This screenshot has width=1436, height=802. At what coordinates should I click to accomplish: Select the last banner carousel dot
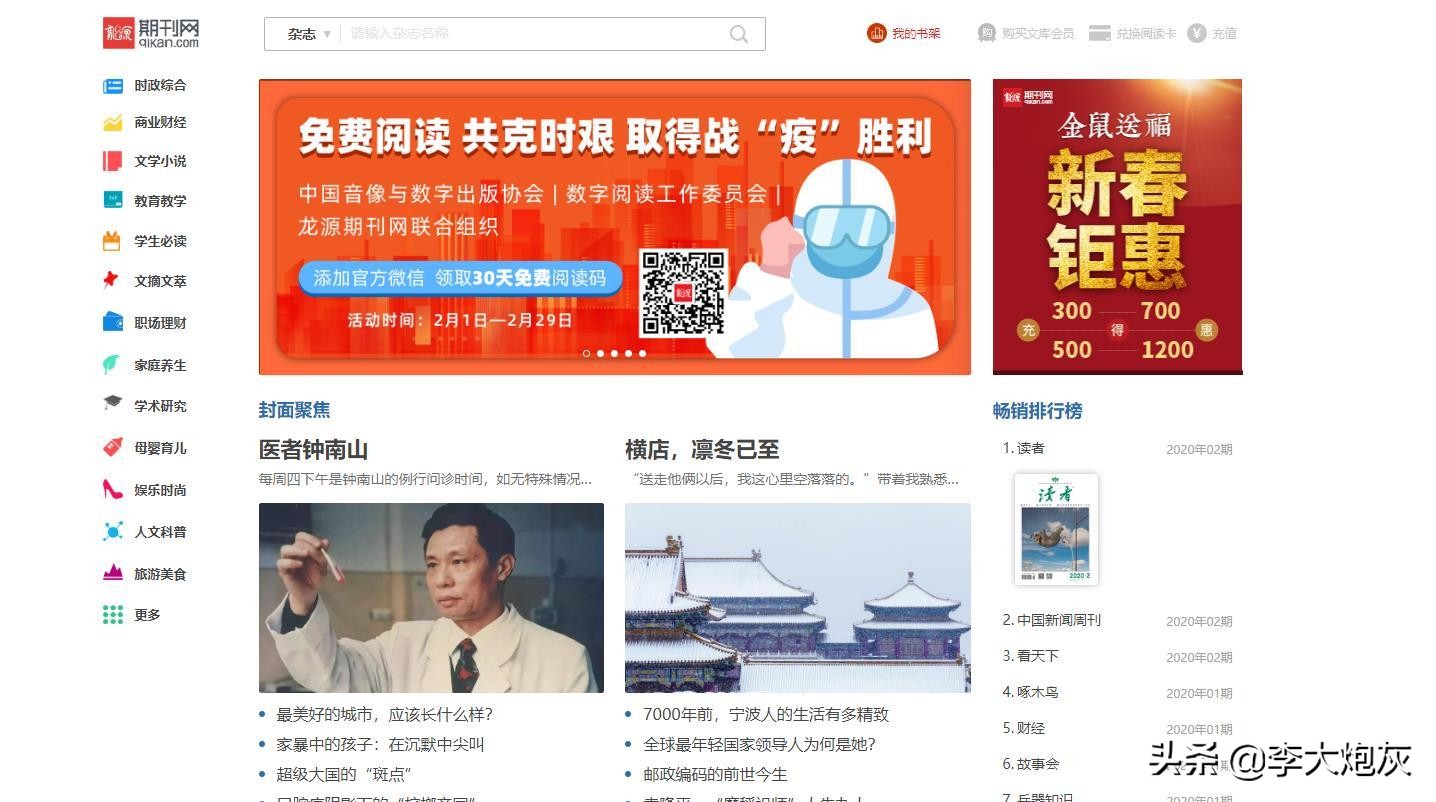point(643,353)
